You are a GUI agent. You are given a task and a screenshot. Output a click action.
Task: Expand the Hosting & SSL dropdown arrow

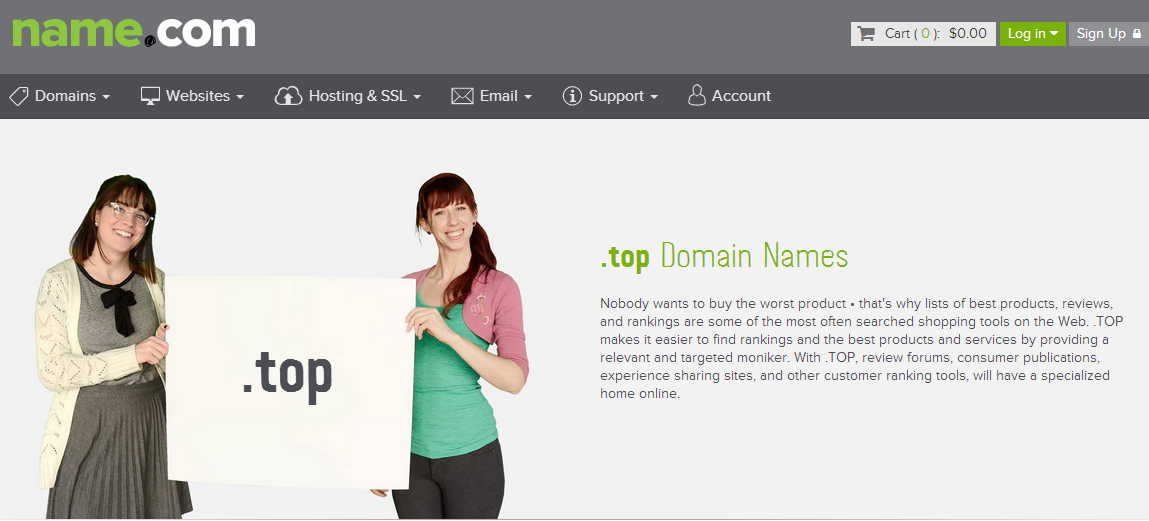pyautogui.click(x=417, y=97)
